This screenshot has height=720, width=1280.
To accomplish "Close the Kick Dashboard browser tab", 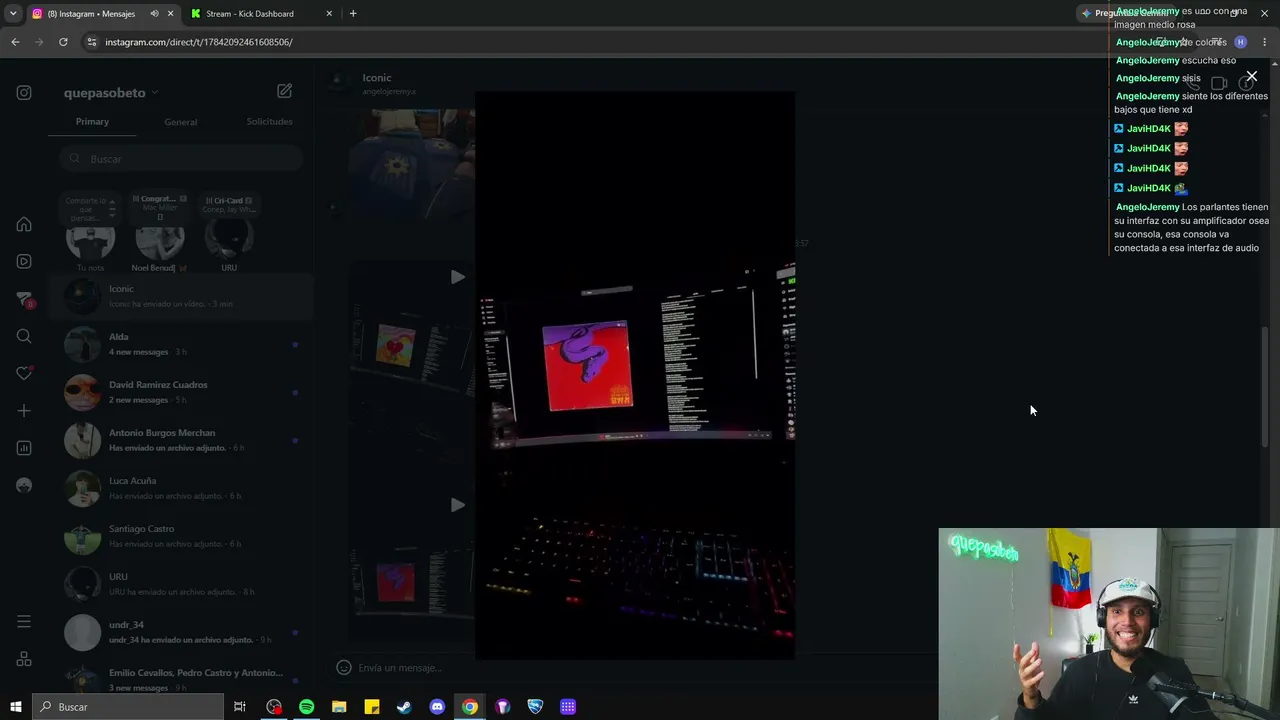I will pyautogui.click(x=329, y=14).
